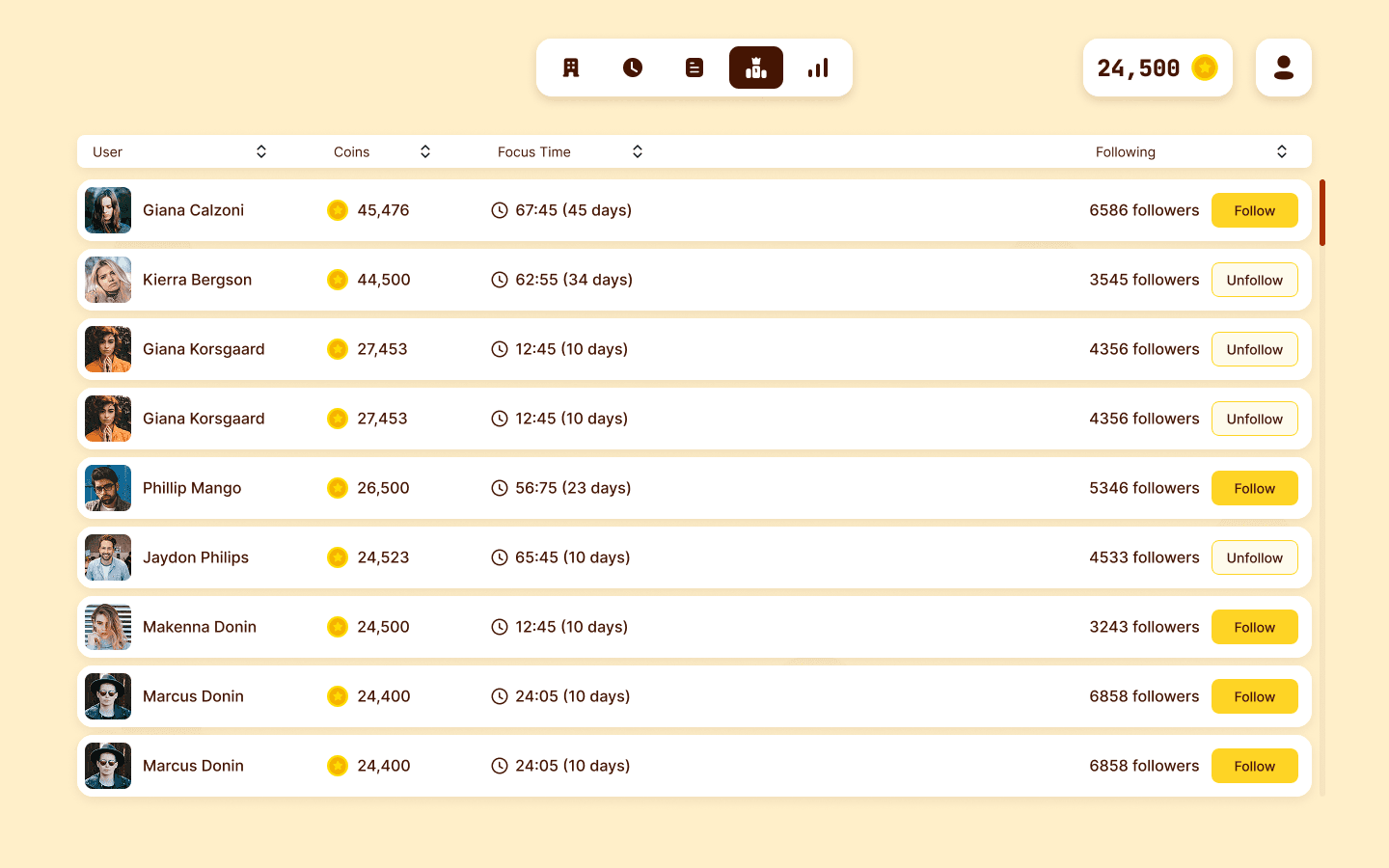This screenshot has width=1389, height=868.
Task: Sort the table by the User column
Action: (x=260, y=151)
